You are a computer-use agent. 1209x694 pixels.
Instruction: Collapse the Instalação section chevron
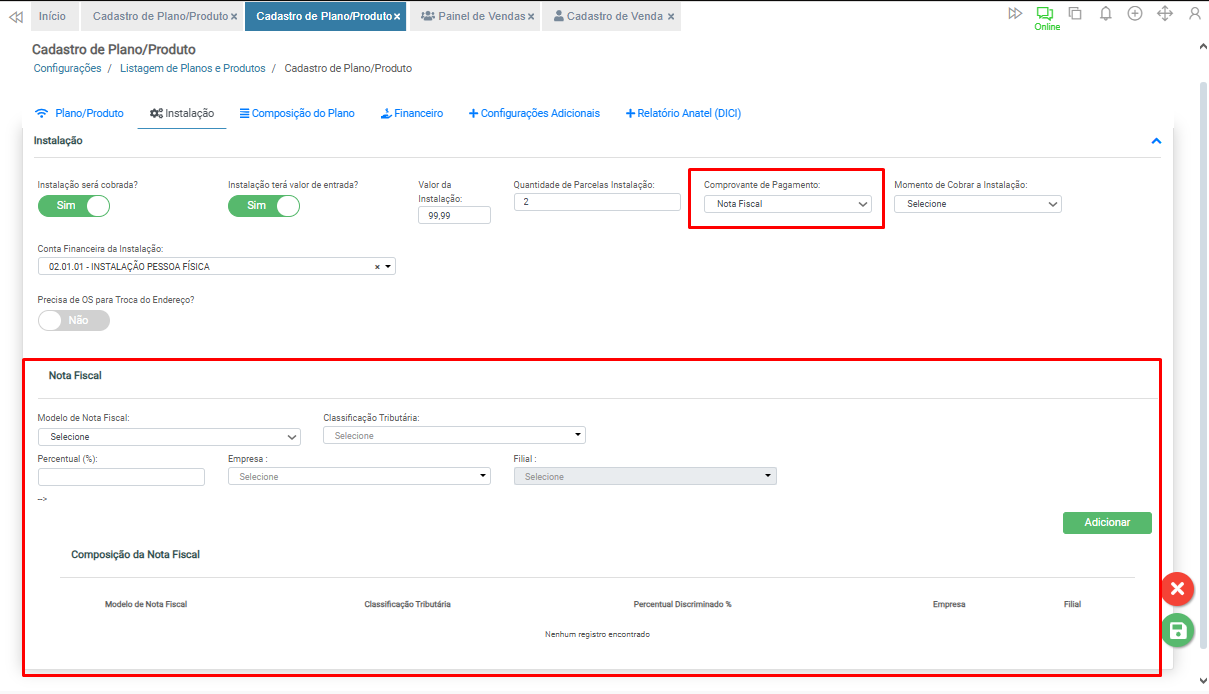[1156, 141]
